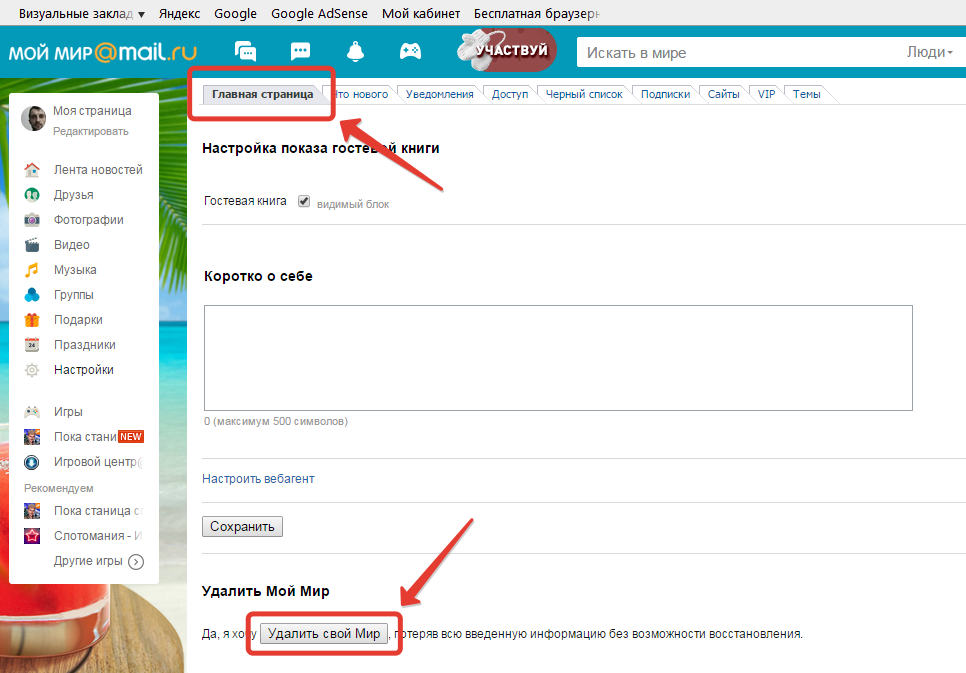Screen dimensions: 966x673
Task: Click Другие игры arrow circle icon
Action: (x=136, y=562)
